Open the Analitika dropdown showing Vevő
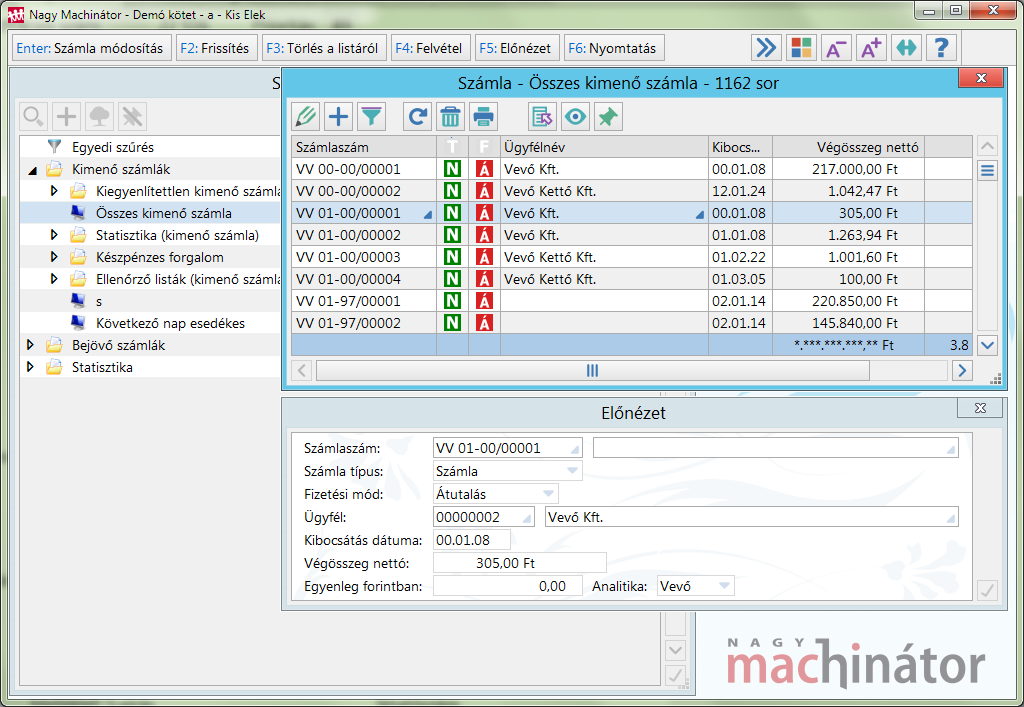The width and height of the screenshot is (1024, 707). click(724, 586)
